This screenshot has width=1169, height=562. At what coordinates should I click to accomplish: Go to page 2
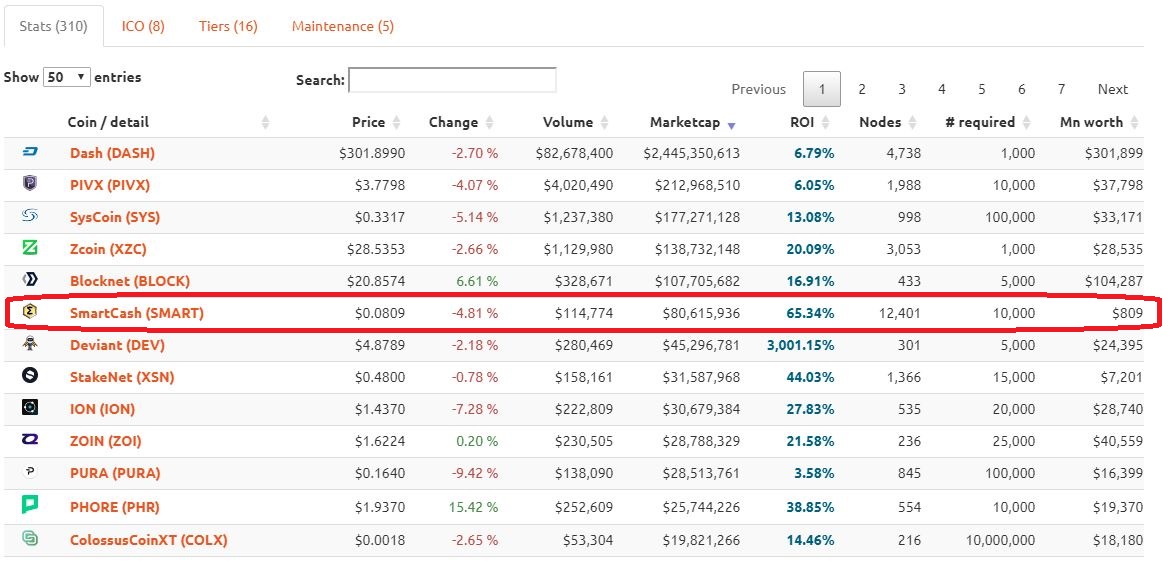862,89
